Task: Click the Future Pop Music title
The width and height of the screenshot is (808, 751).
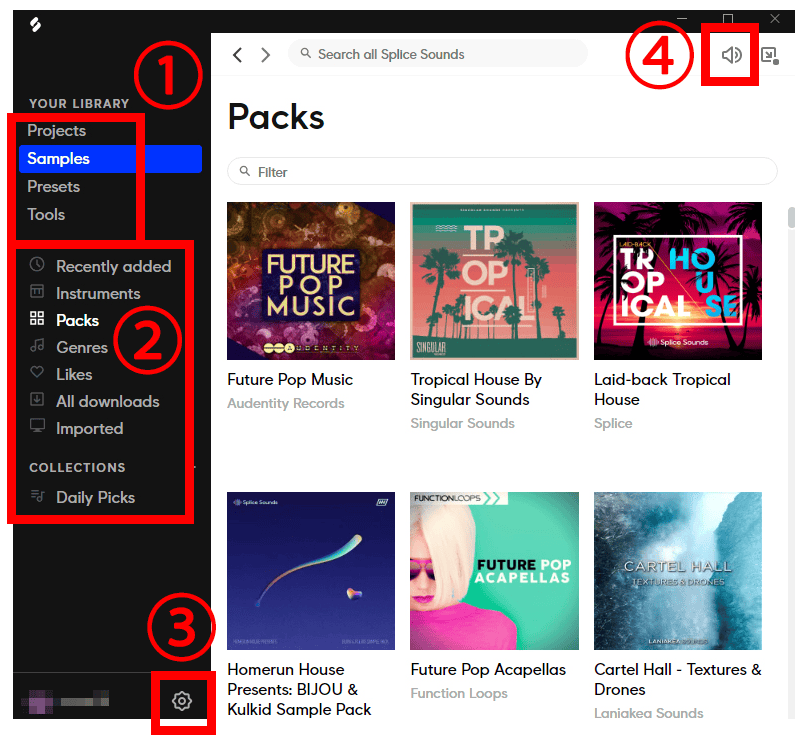Action: tap(290, 380)
